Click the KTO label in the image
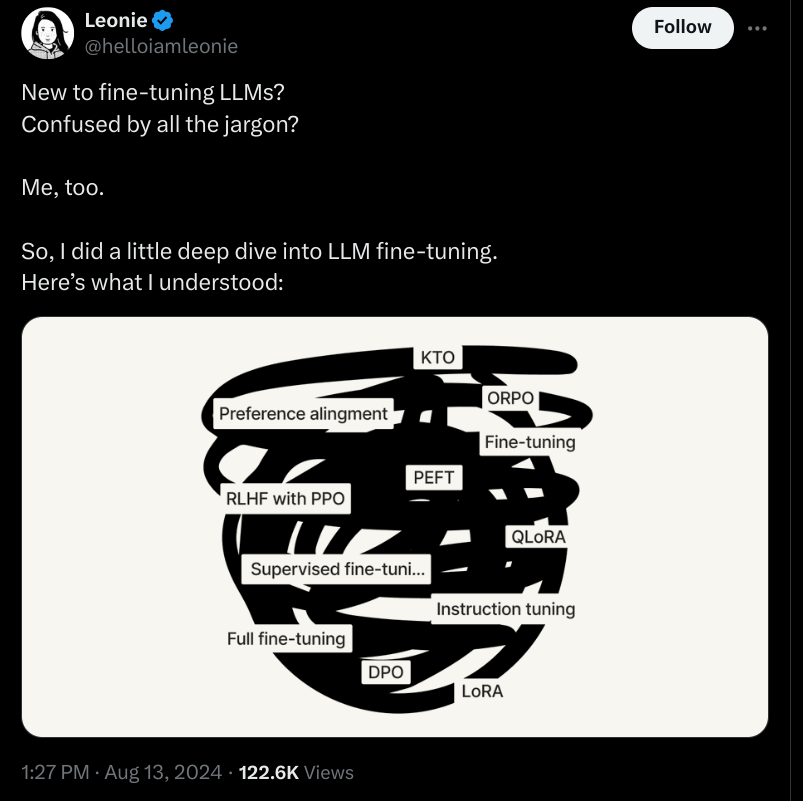This screenshot has width=803, height=801. click(x=438, y=357)
